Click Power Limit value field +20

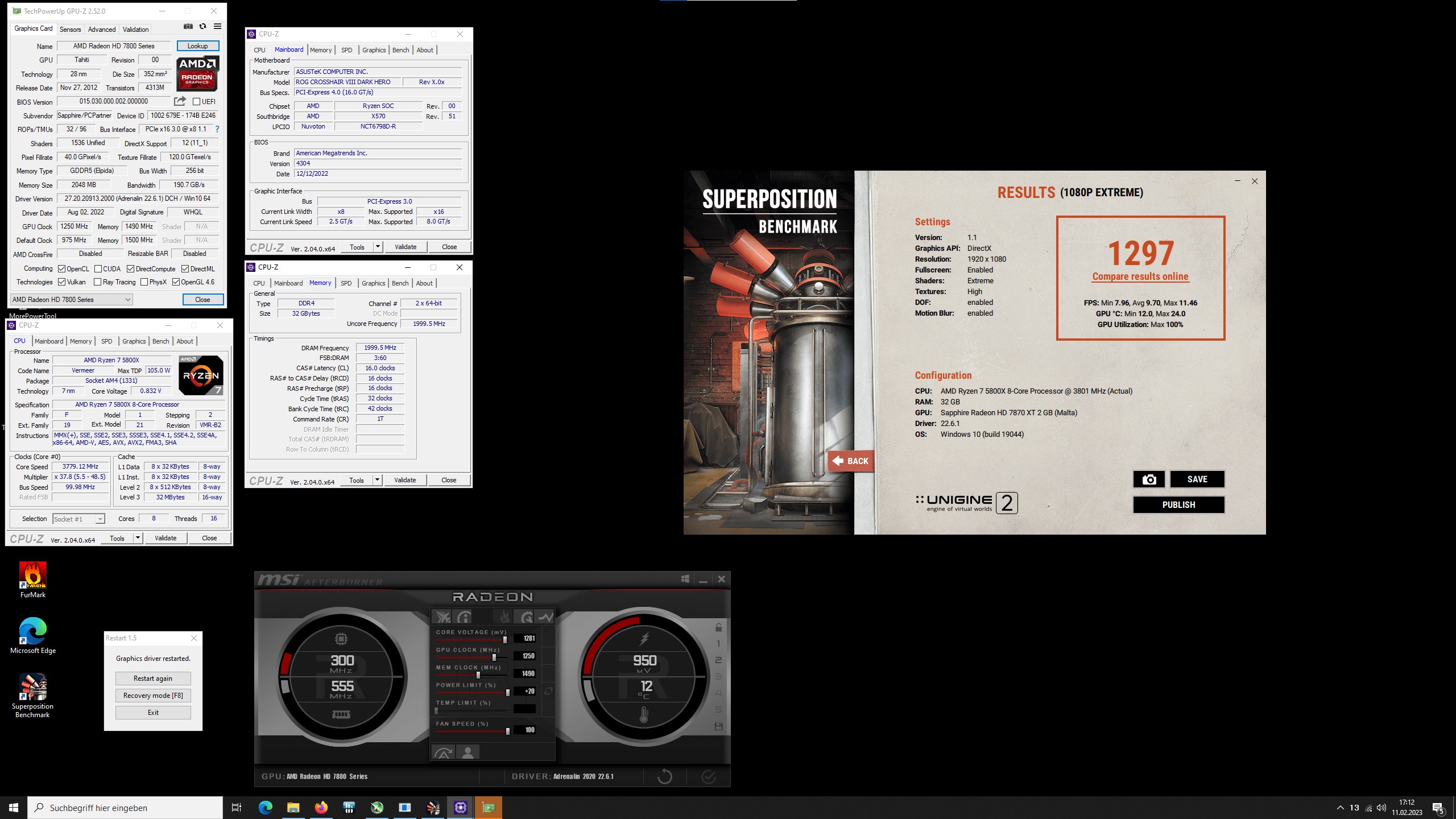coord(524,691)
